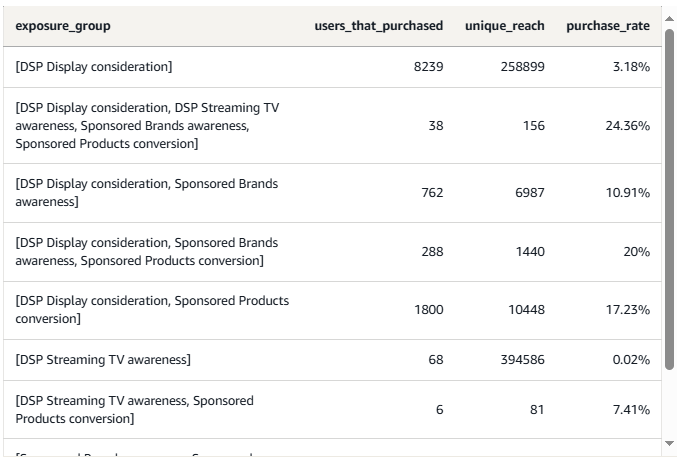Select the 258899 unique reach value
Screen dimensions: 679x465
tap(519, 67)
